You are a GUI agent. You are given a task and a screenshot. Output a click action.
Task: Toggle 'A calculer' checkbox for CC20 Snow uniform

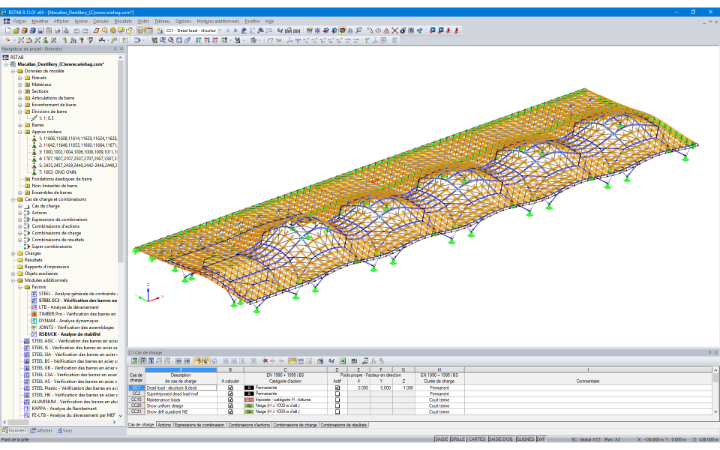231,405
